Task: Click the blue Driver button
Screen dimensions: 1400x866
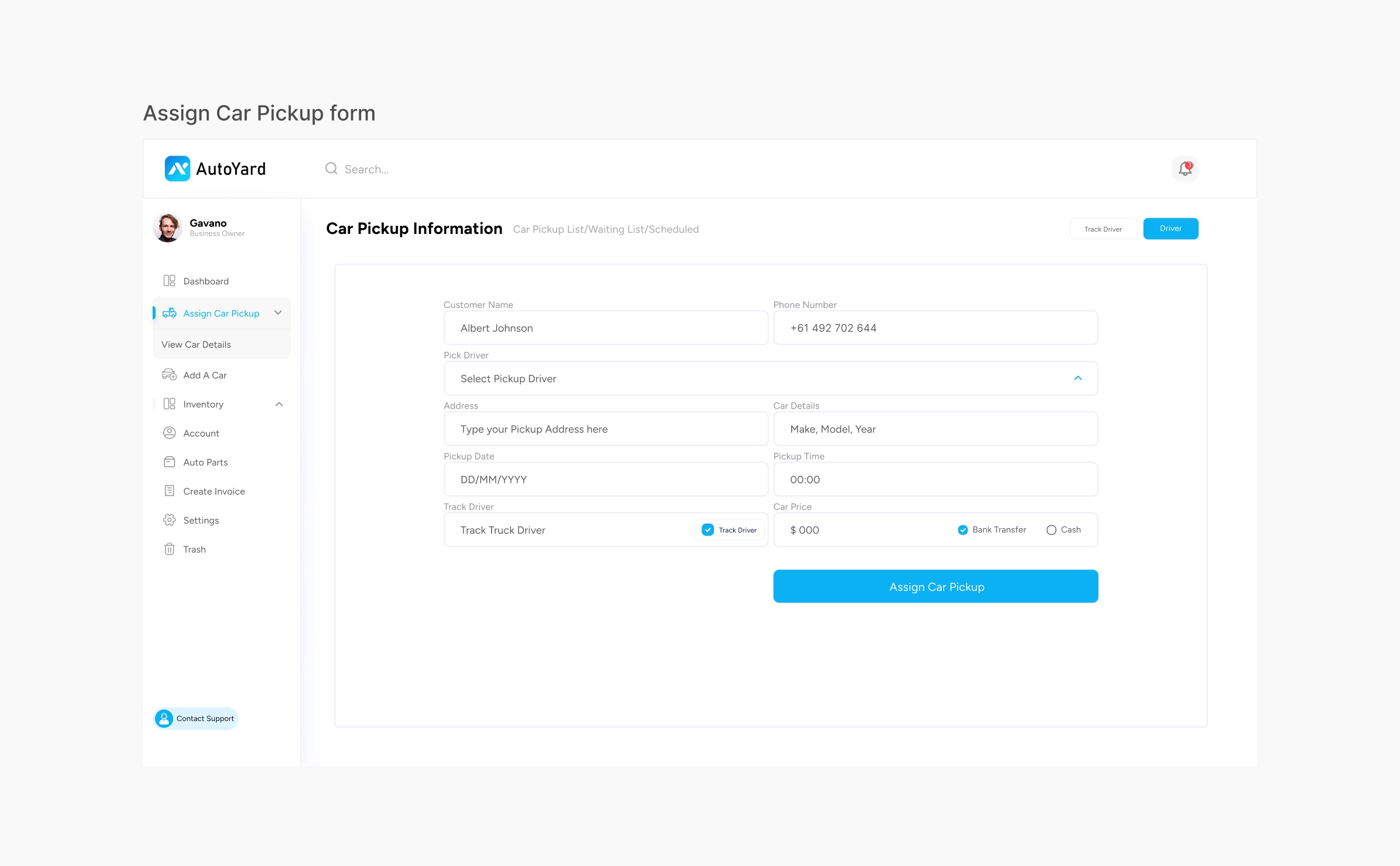Action: click(x=1171, y=229)
